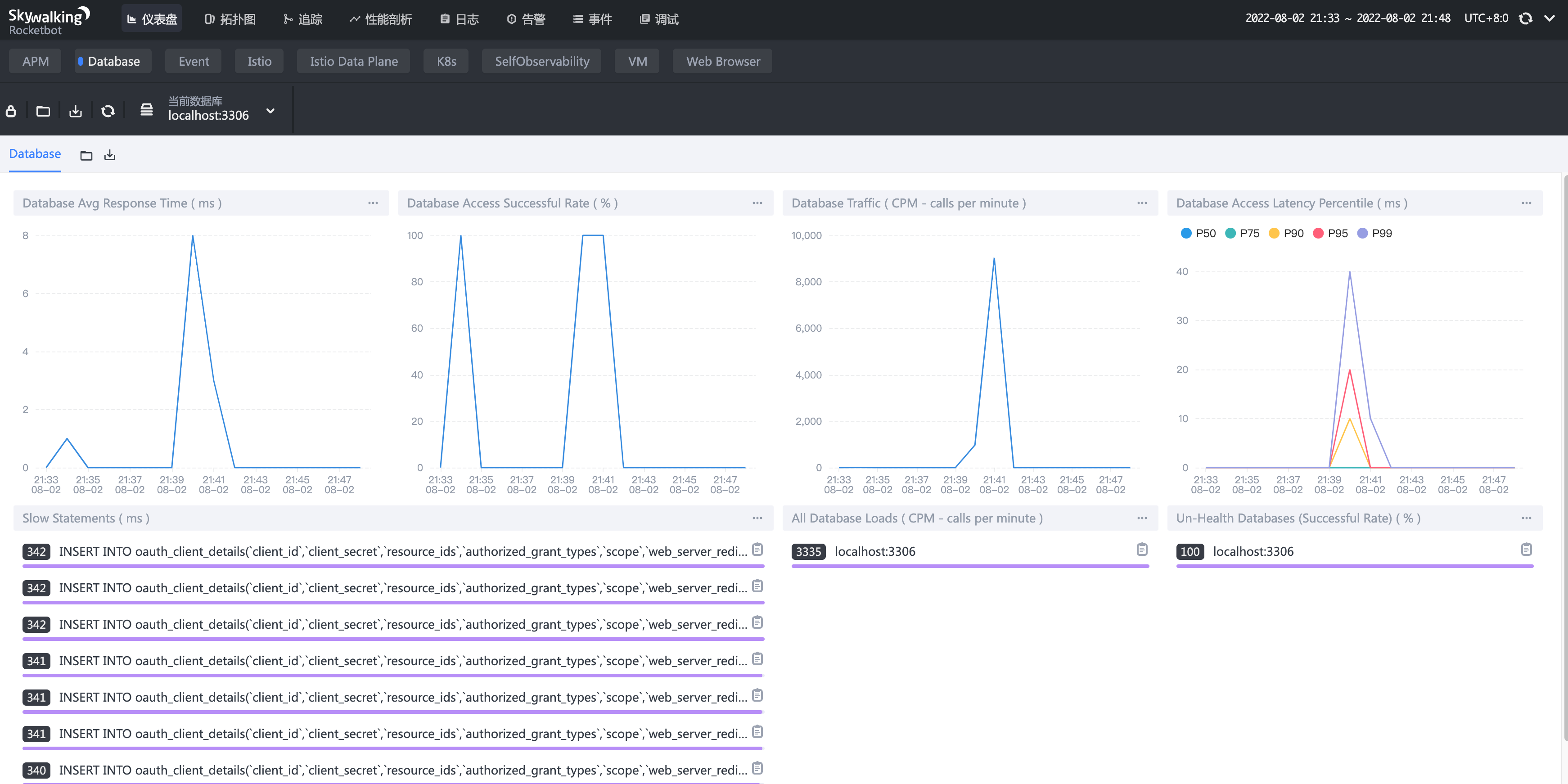The width and height of the screenshot is (1568, 784).
Task: Toggle the P50 legend series
Action: click(1199, 233)
